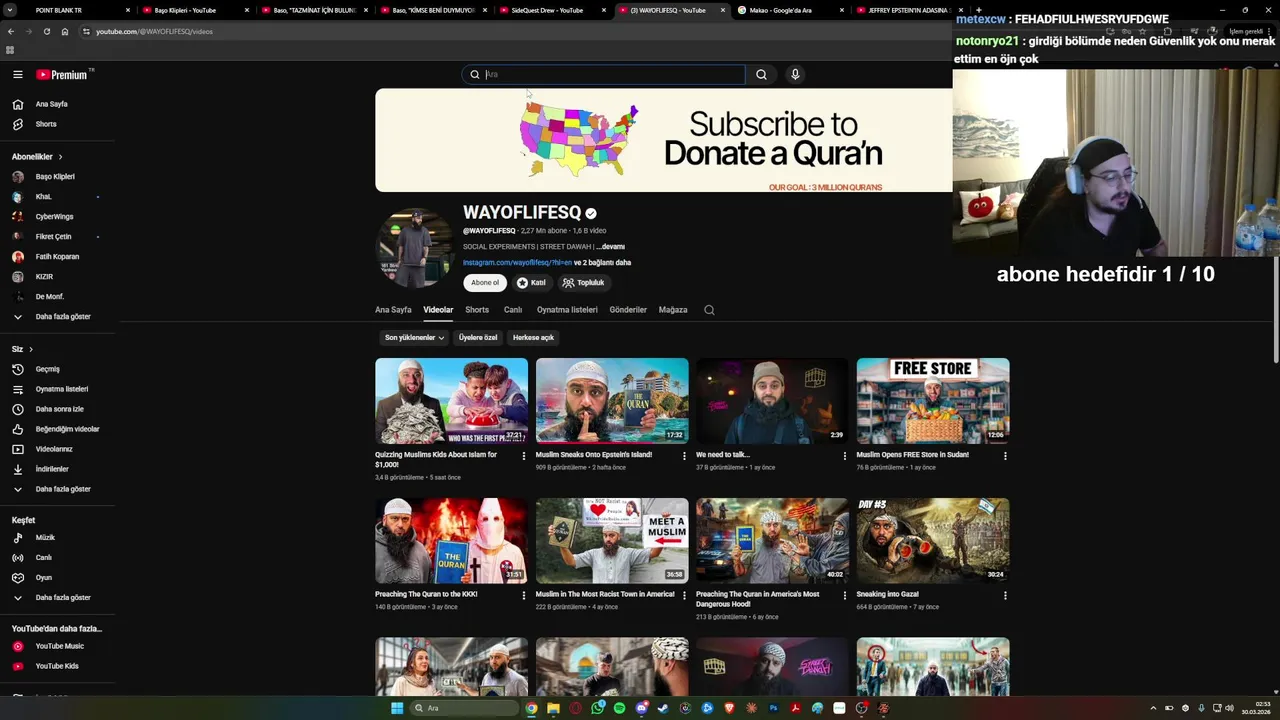
Task: Click the Abone ol subscribe button
Action: point(485,283)
